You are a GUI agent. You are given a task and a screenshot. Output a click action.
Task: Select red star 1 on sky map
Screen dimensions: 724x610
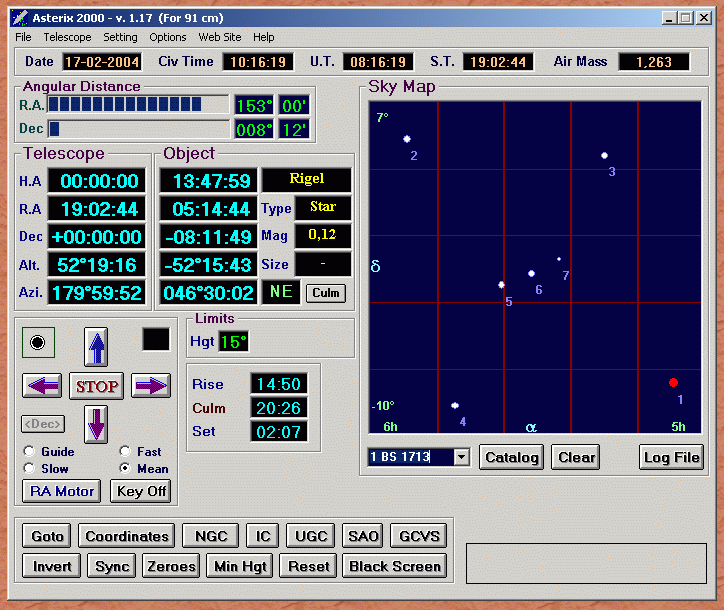point(673,382)
